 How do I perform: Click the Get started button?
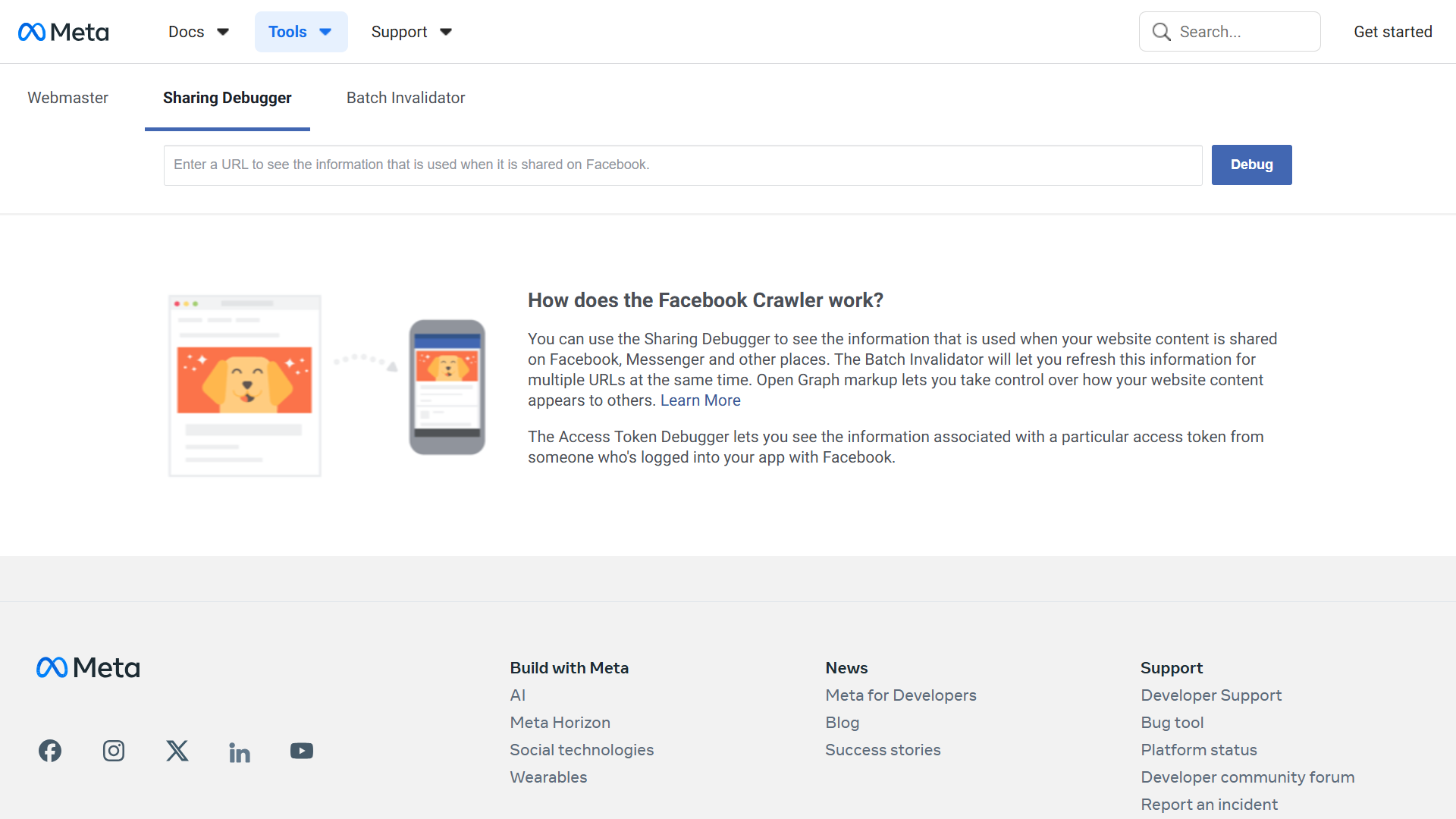point(1392,32)
